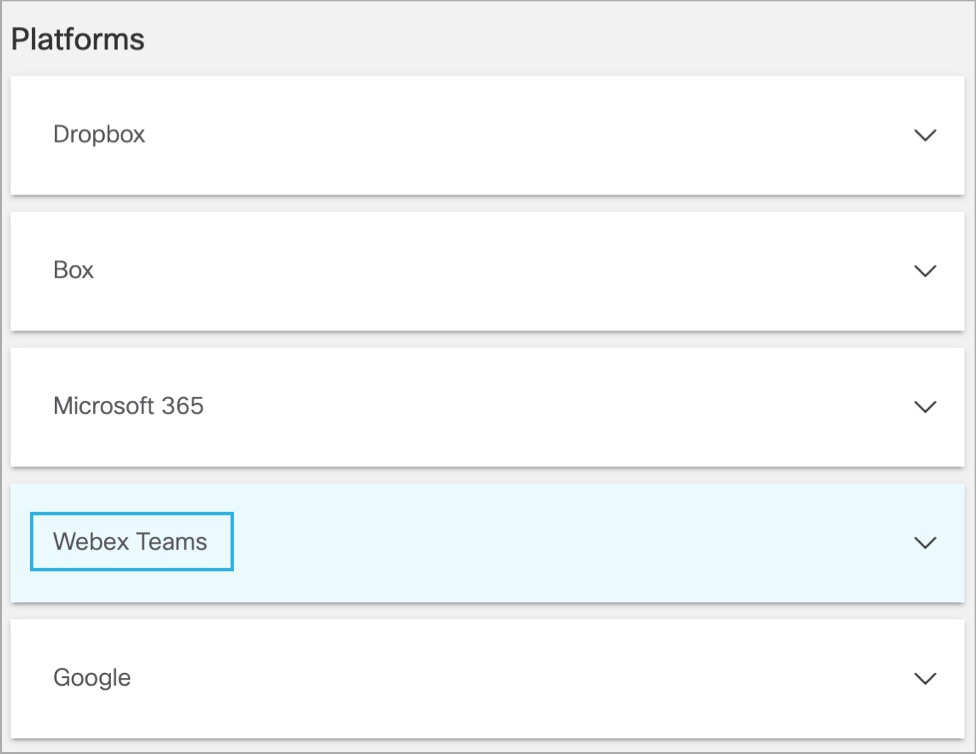Click the Dropbox platform label

pyautogui.click(x=99, y=134)
